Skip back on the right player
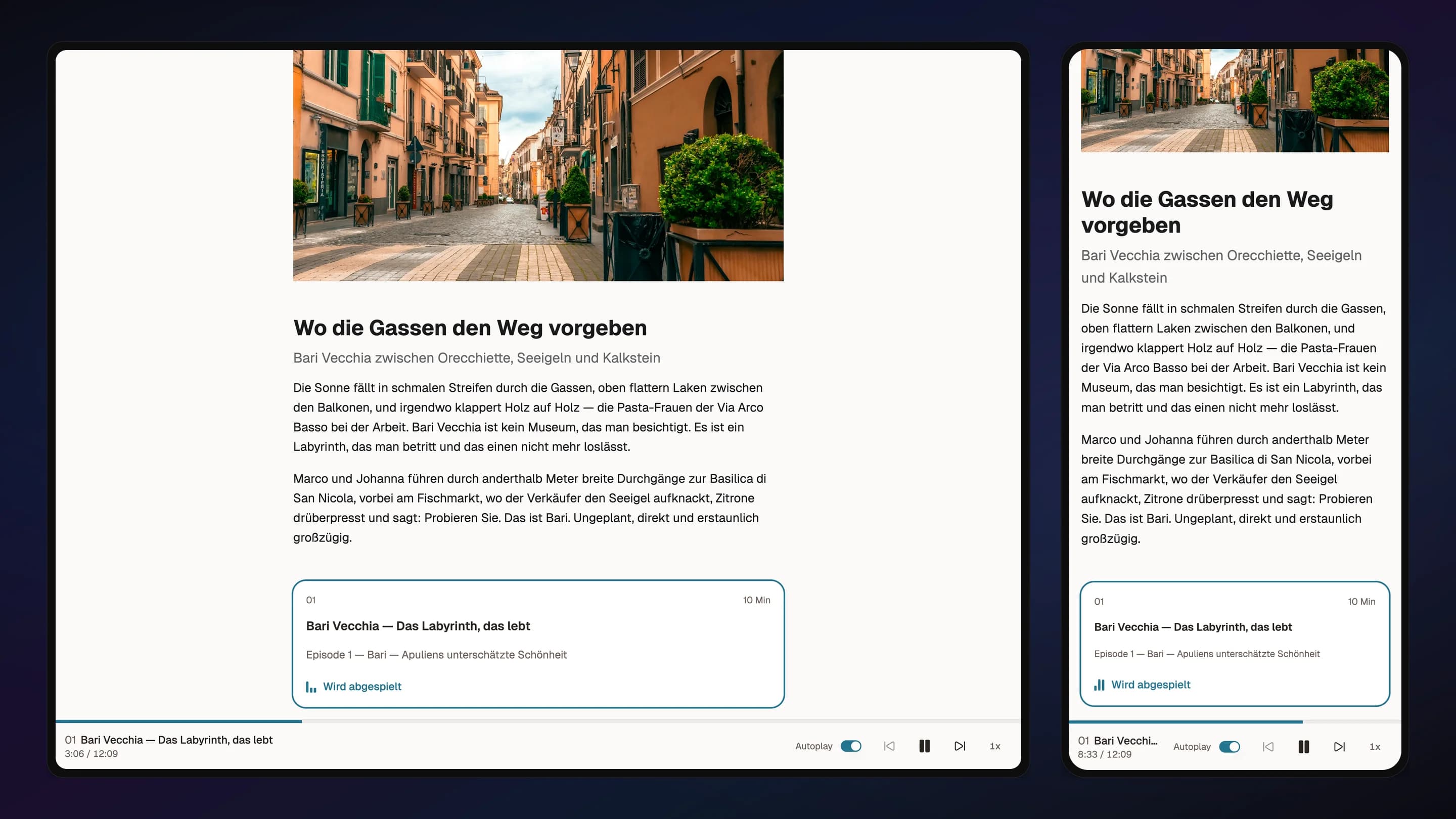Viewport: 1456px width, 819px height. pyautogui.click(x=1269, y=747)
